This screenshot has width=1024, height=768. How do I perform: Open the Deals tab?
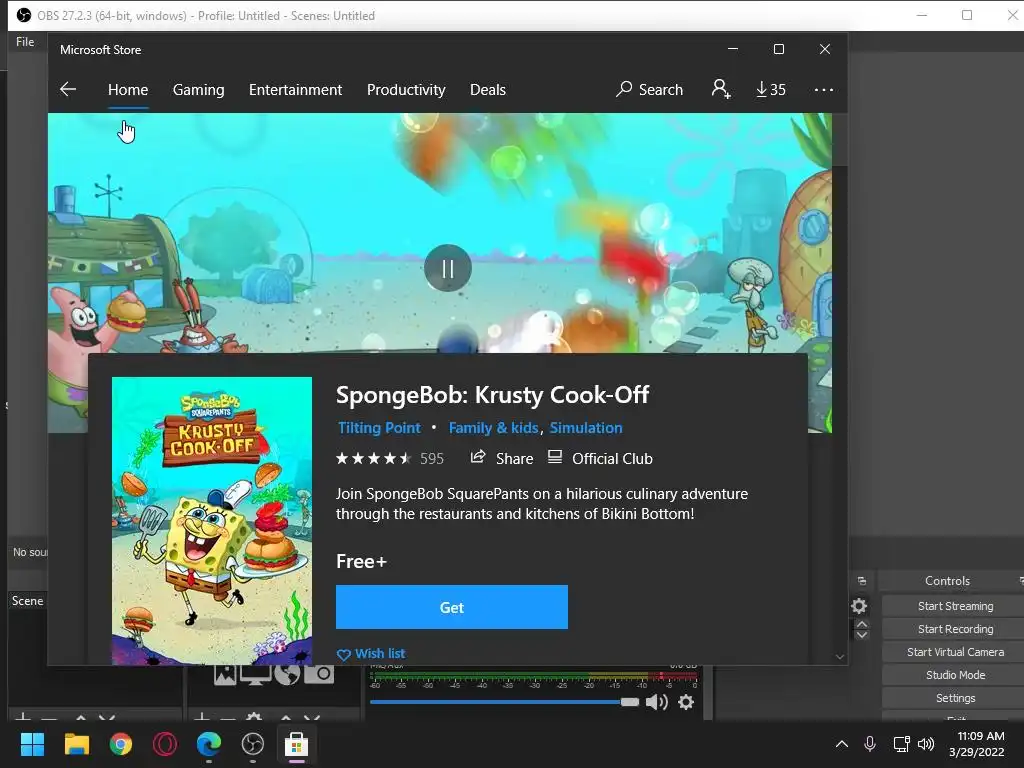tap(488, 89)
